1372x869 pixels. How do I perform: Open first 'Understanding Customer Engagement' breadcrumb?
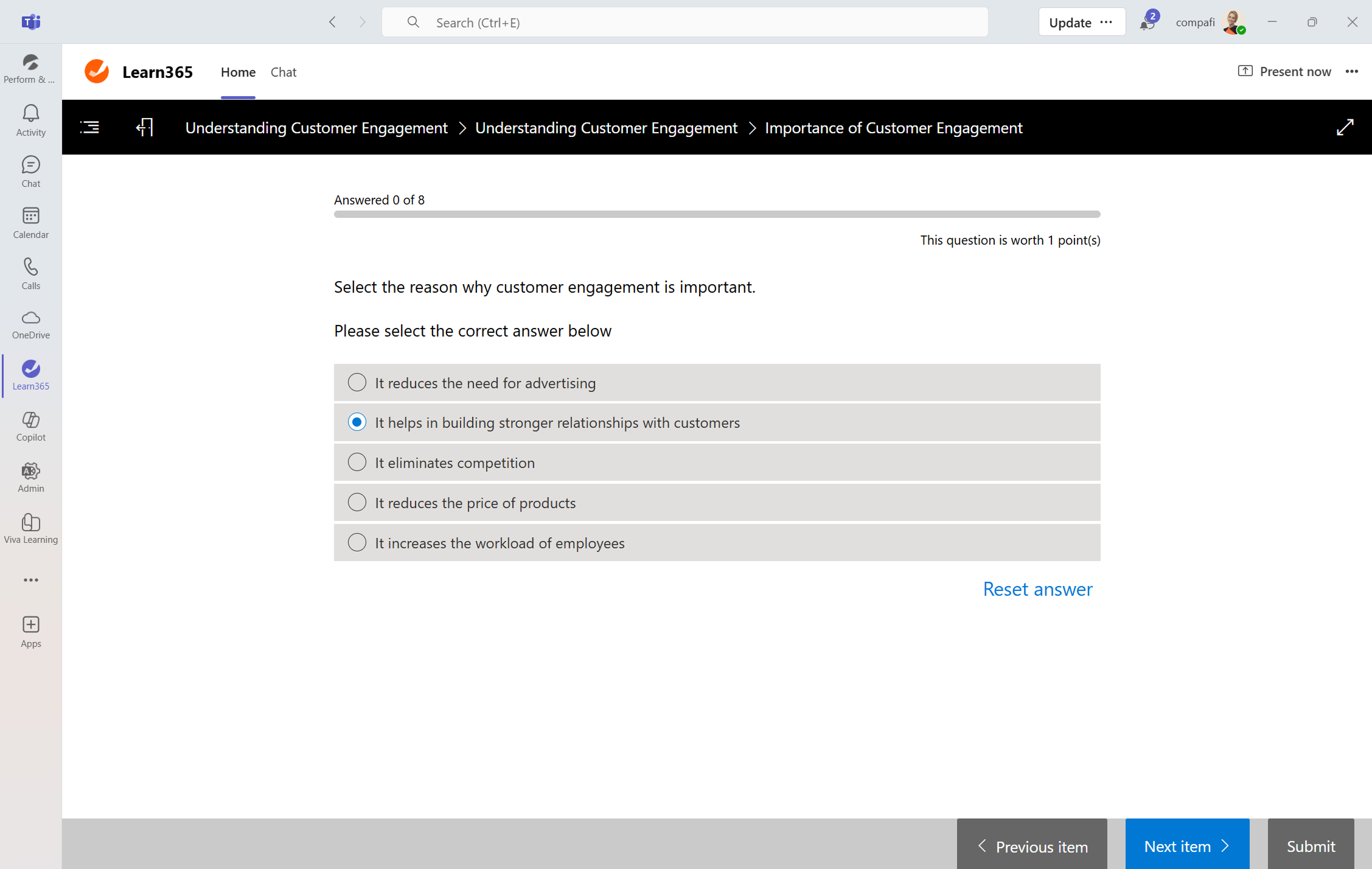pos(316,128)
